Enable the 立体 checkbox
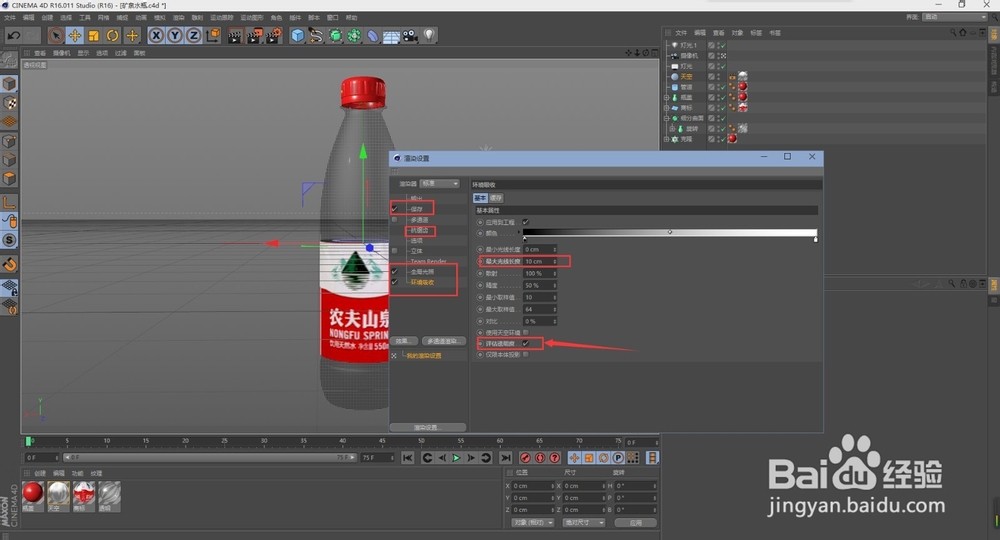Screen dimensions: 1000x540 [394, 251]
